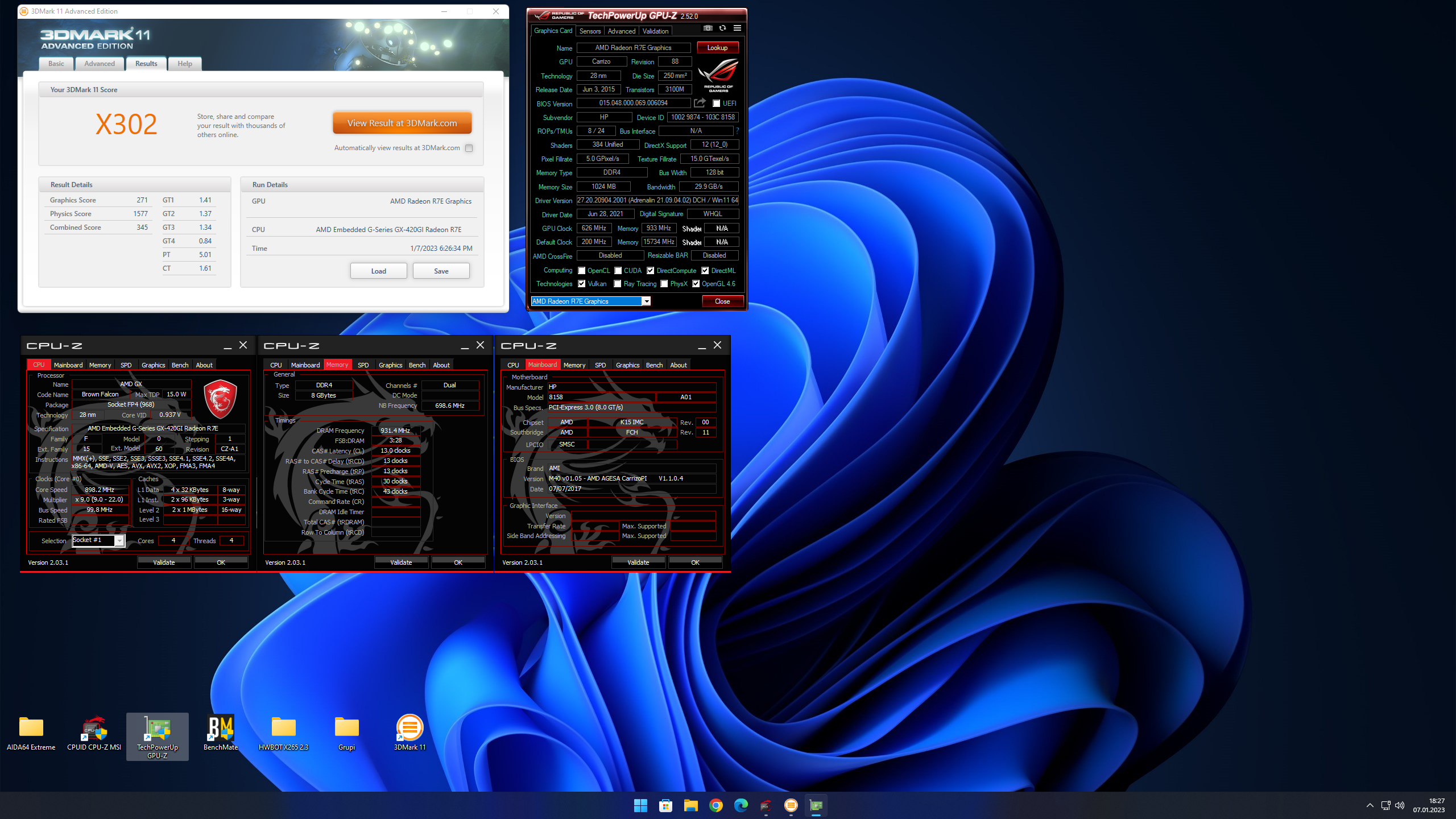Open Graphics tab in CPU-Z Mainboard window
The width and height of the screenshot is (1456, 819).
pyautogui.click(x=627, y=365)
